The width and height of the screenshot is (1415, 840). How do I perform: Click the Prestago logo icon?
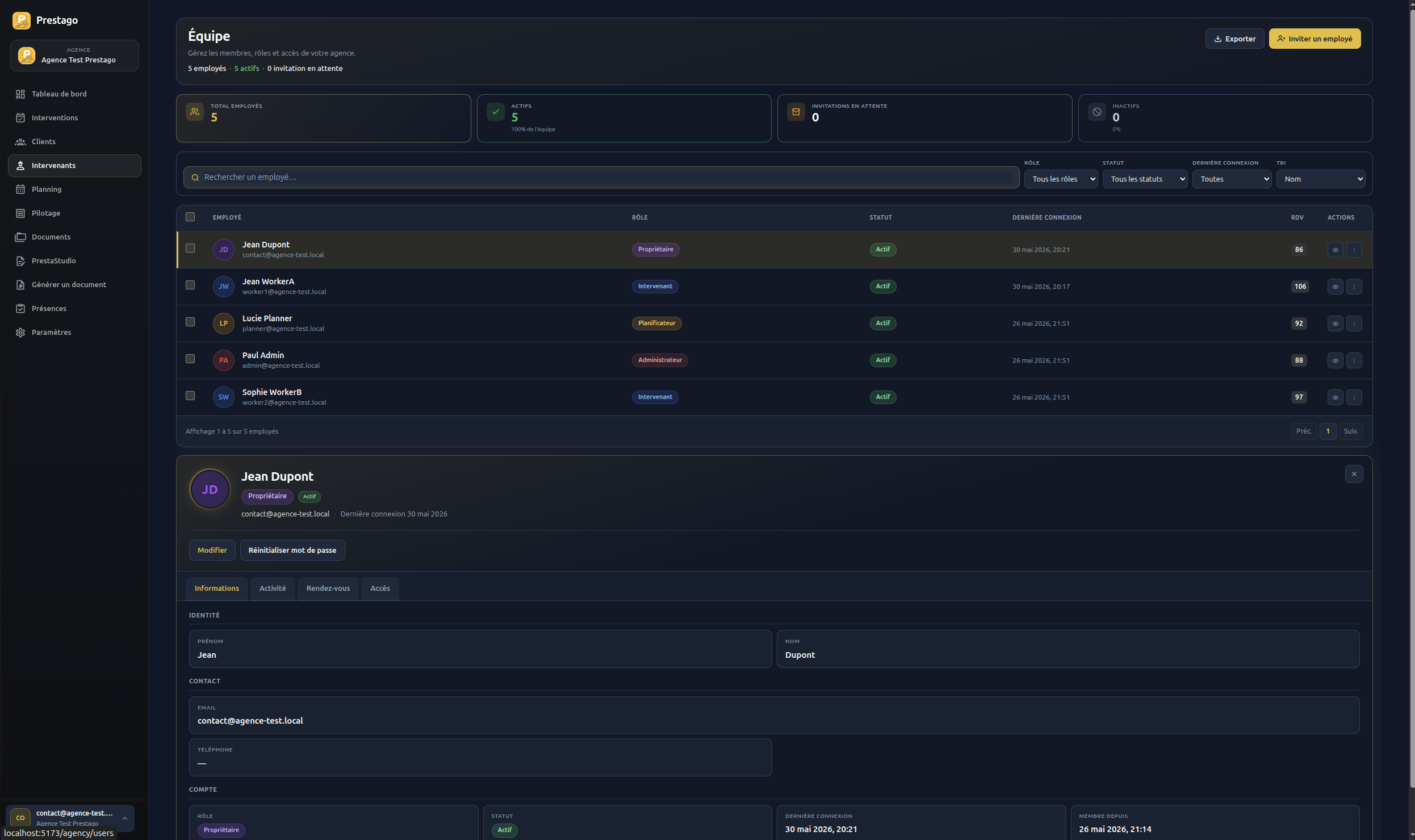pyautogui.click(x=22, y=20)
